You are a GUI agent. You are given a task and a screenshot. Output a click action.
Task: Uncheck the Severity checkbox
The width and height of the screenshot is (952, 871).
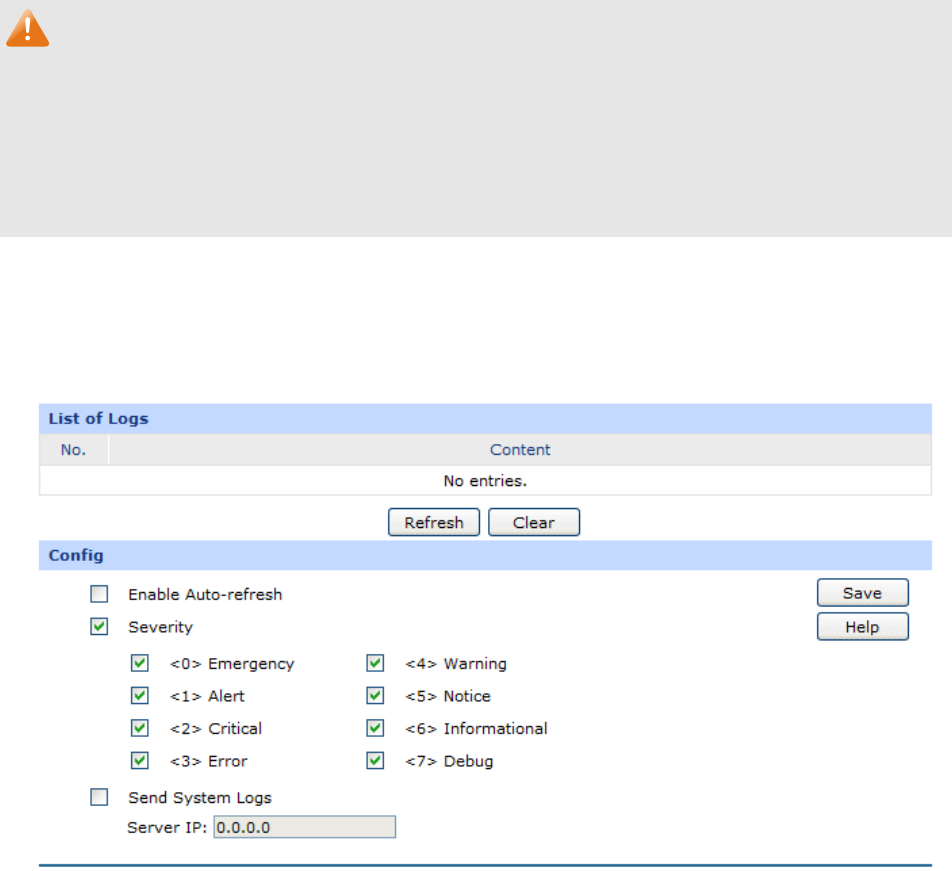(99, 626)
